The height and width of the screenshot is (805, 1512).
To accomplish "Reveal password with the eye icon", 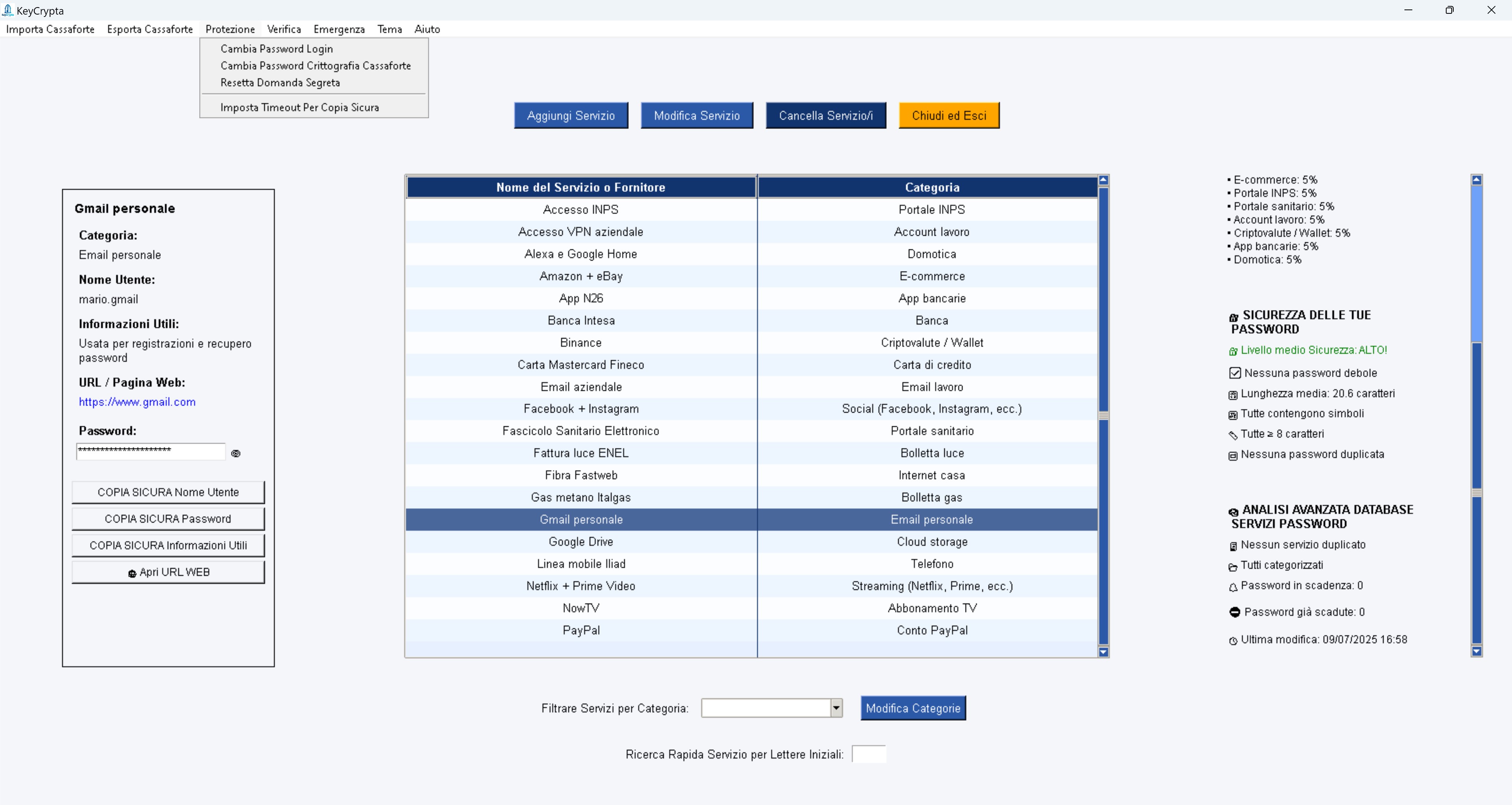I will tap(236, 453).
